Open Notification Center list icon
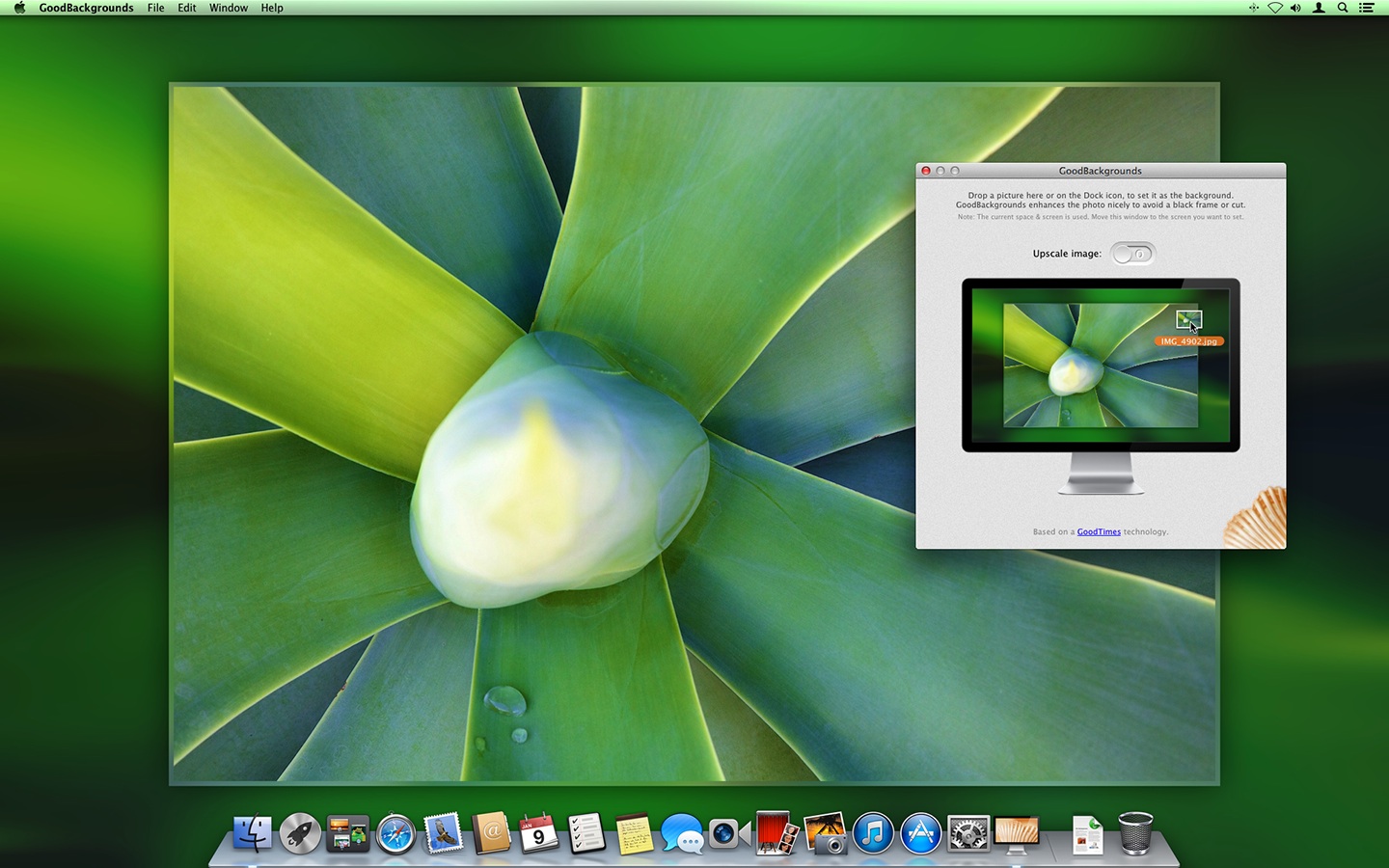 click(x=1366, y=8)
